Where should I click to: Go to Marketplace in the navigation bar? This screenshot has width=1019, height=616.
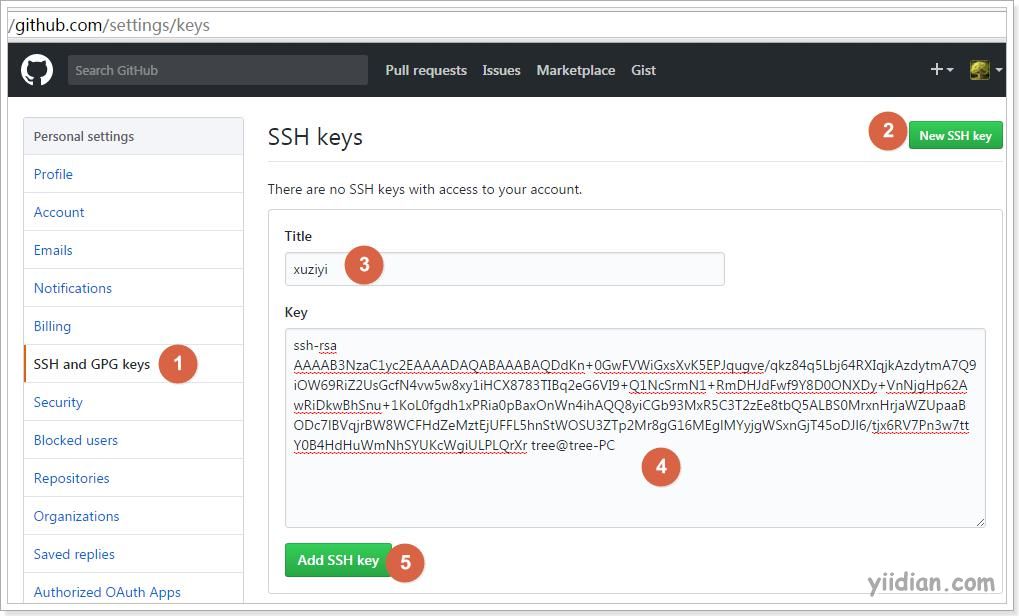pyautogui.click(x=575, y=70)
